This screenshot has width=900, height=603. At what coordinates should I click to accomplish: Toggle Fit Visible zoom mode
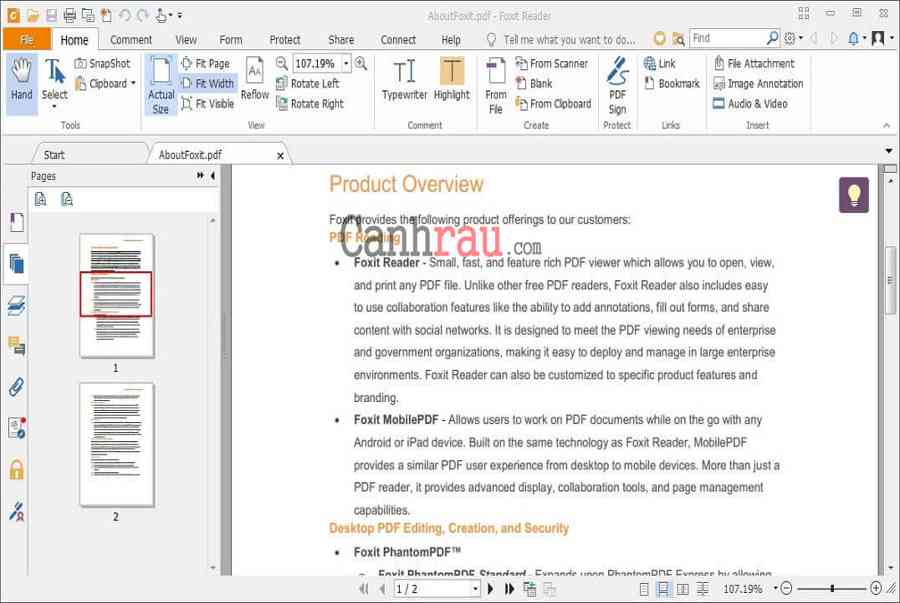click(208, 104)
